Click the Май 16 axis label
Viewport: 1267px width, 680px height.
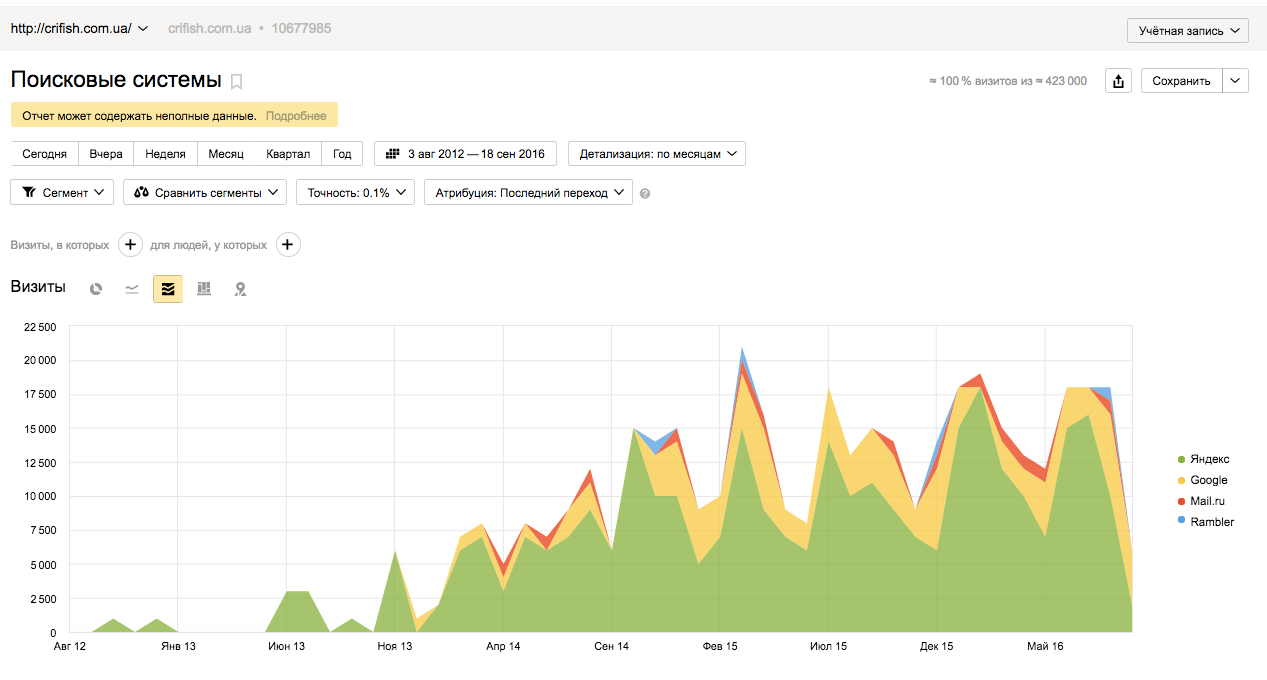(x=1045, y=647)
